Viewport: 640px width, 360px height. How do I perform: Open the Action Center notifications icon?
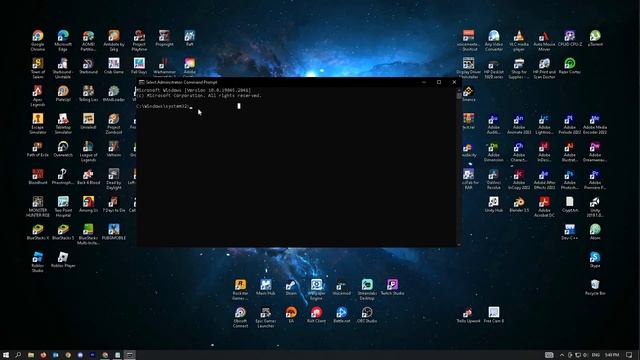[x=629, y=355]
